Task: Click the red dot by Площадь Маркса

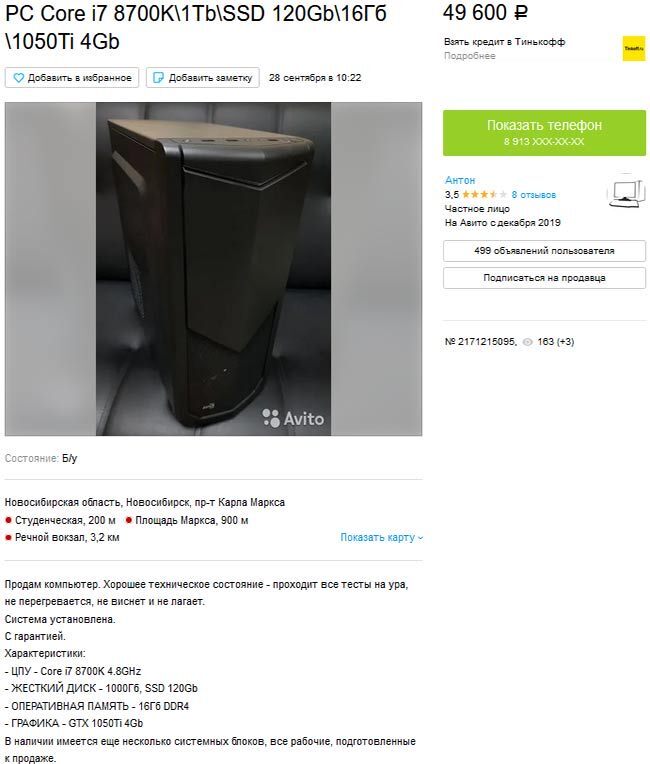Action: point(129,520)
